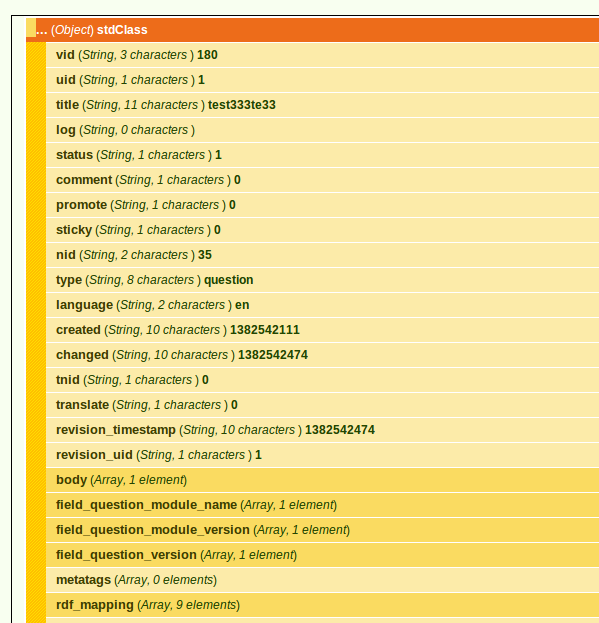Click the metatags array row
599x623 pixels.
(323, 580)
